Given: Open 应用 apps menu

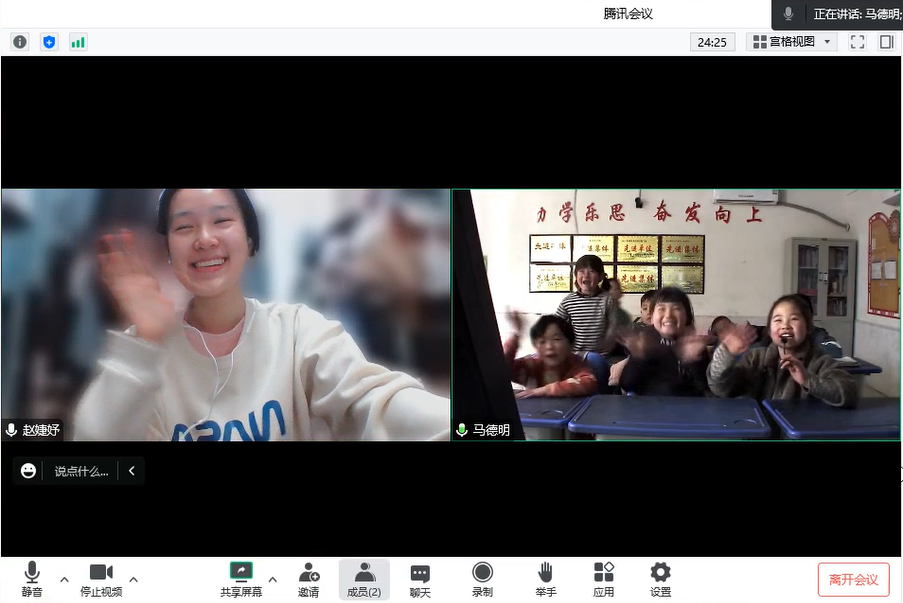Looking at the screenshot, I should pyautogui.click(x=603, y=579).
